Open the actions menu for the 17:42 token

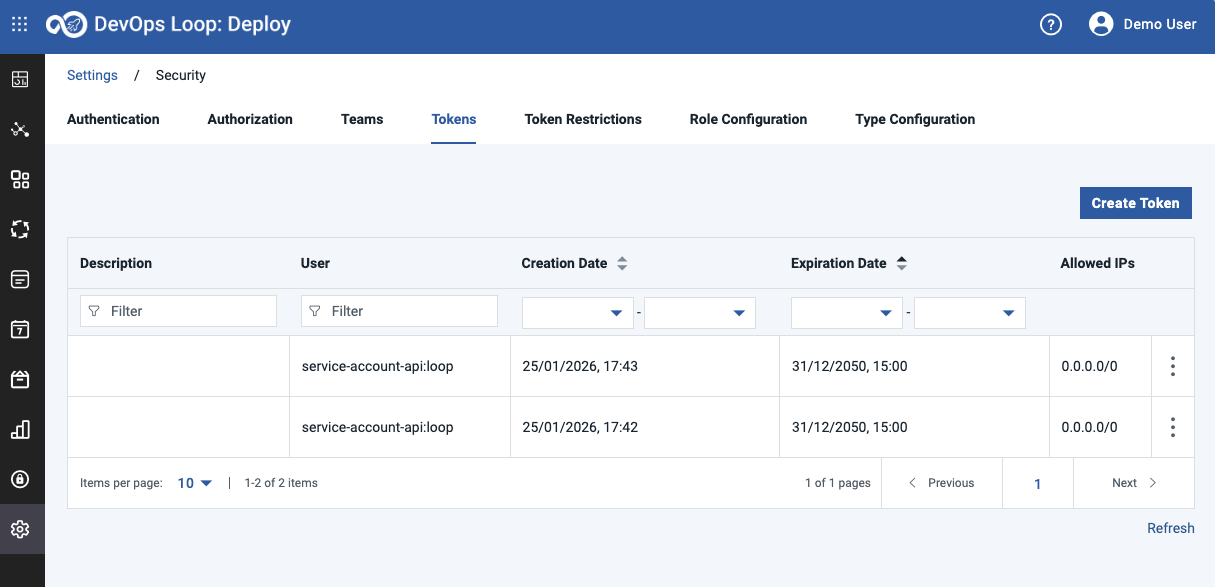tap(1172, 427)
